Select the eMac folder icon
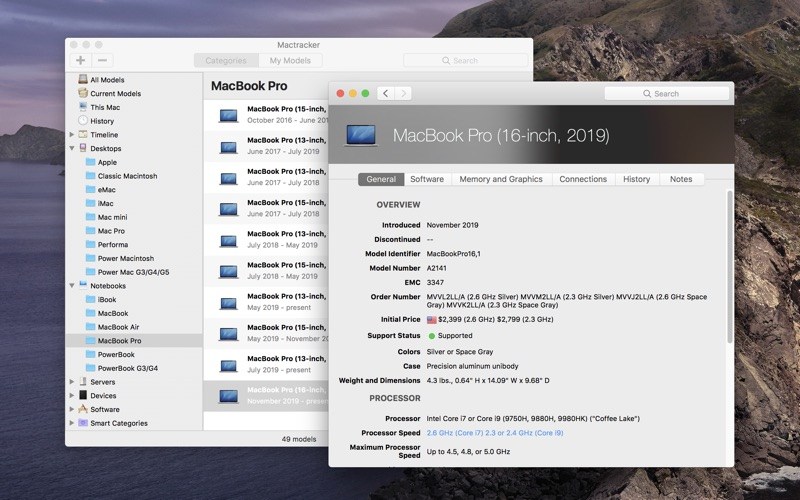 click(90, 189)
